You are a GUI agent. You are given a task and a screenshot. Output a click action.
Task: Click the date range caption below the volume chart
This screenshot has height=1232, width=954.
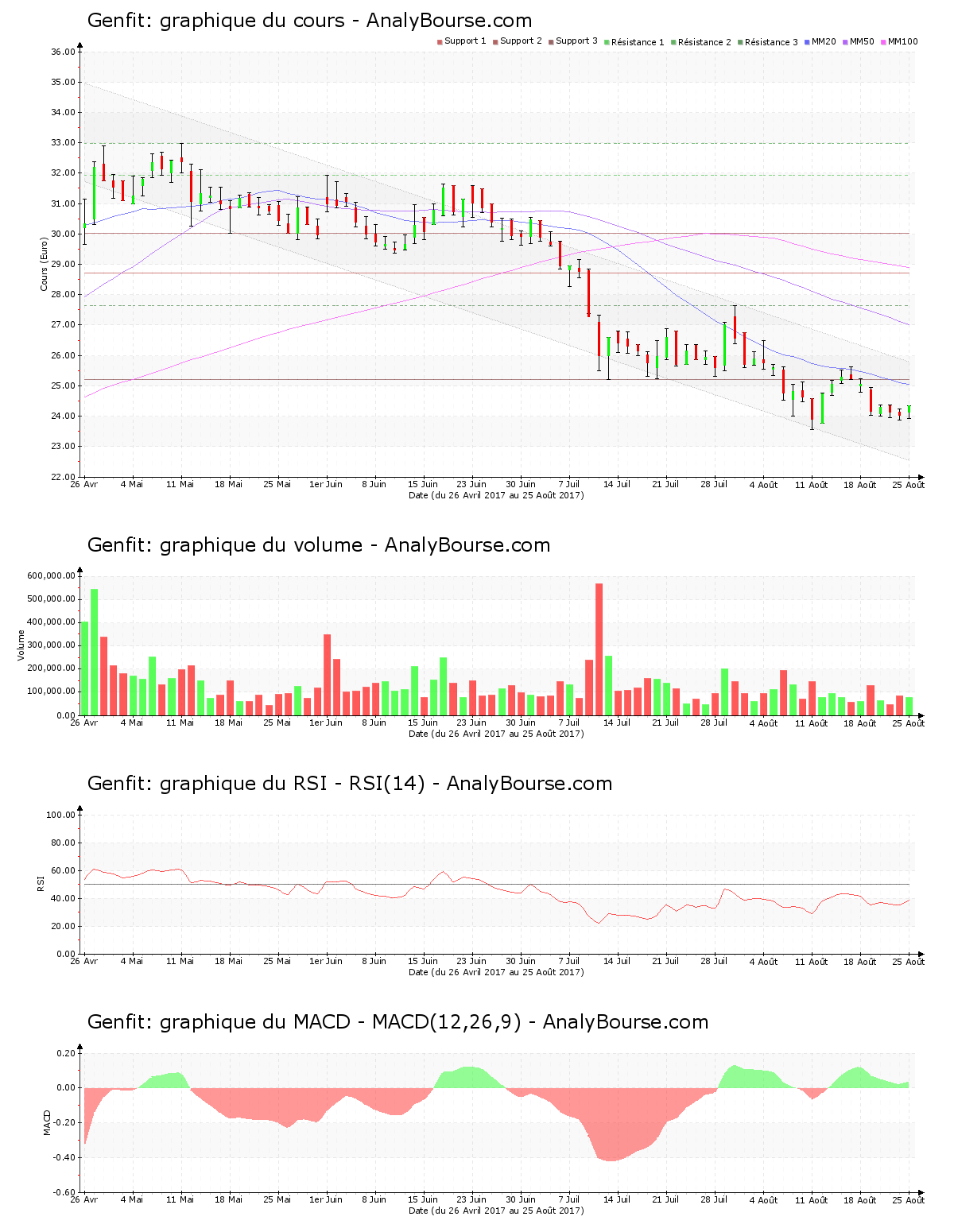(x=496, y=734)
